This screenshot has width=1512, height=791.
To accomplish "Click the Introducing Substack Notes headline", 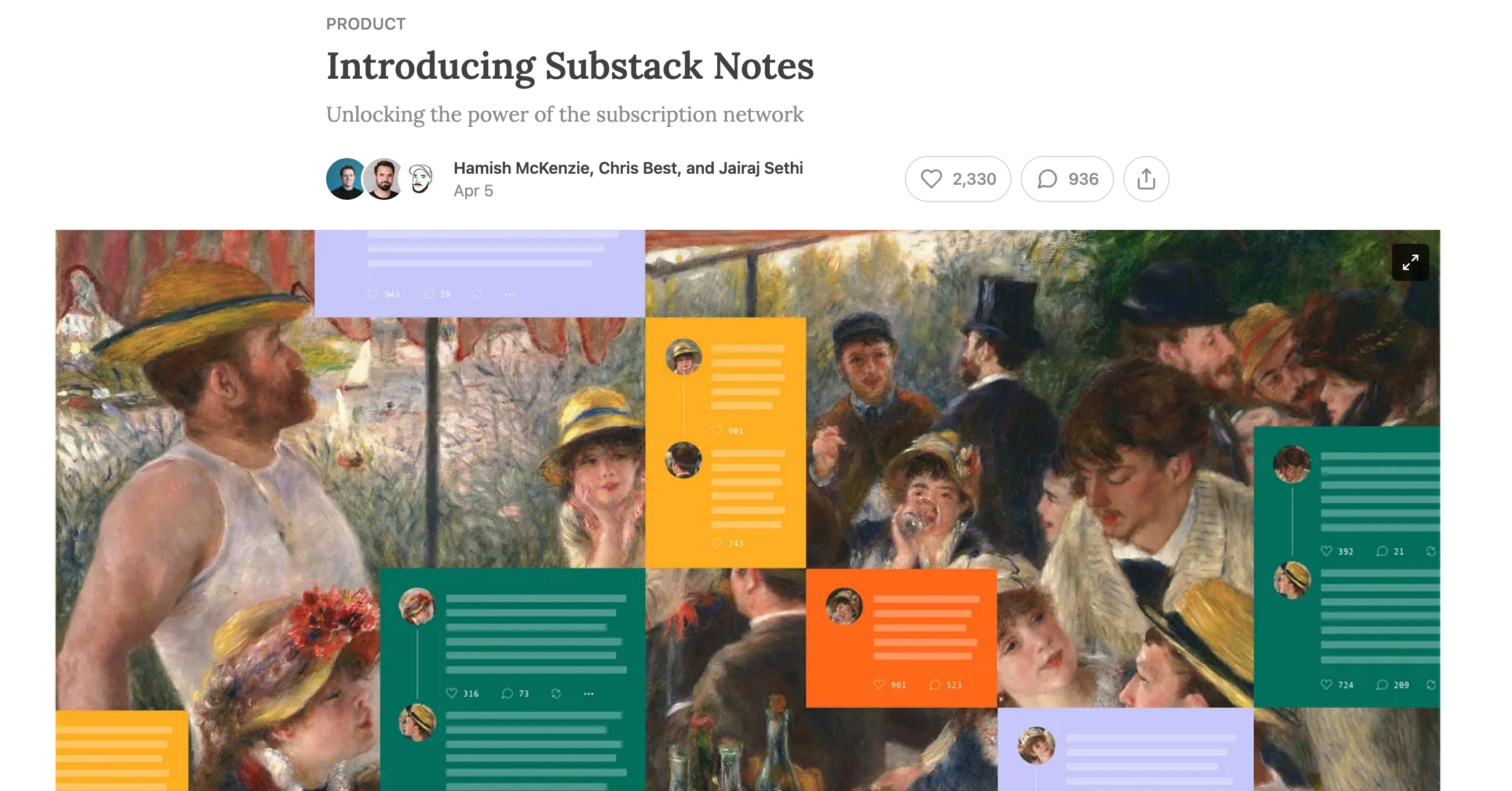I will (x=570, y=65).
